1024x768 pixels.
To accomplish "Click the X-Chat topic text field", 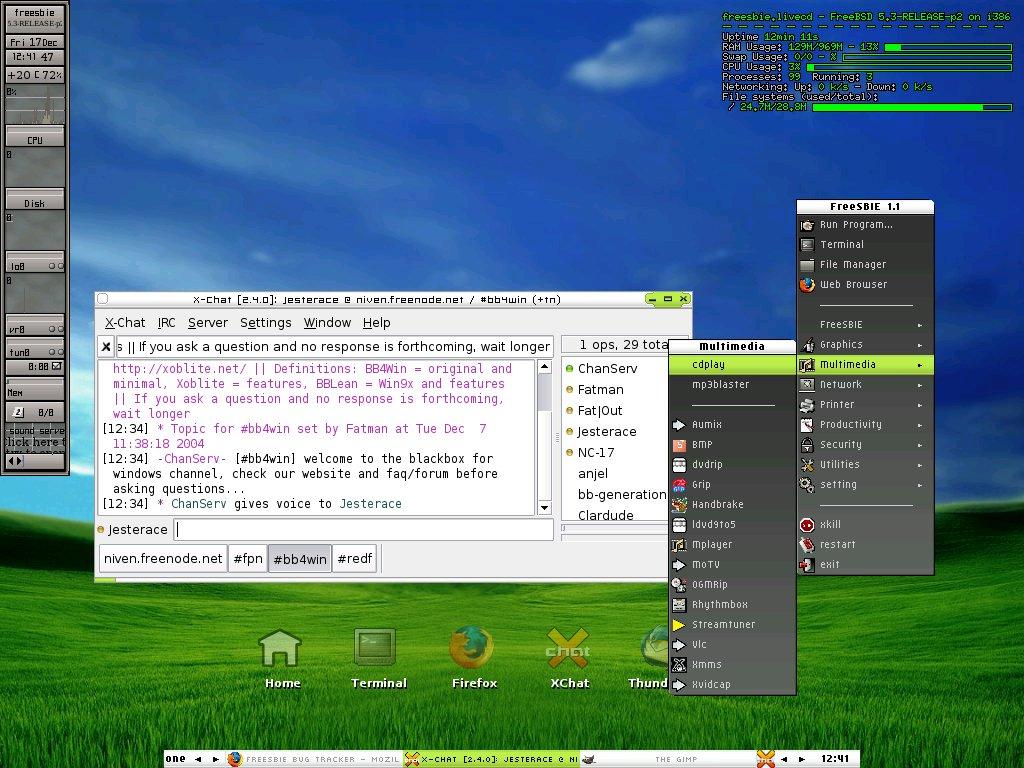I will [335, 347].
